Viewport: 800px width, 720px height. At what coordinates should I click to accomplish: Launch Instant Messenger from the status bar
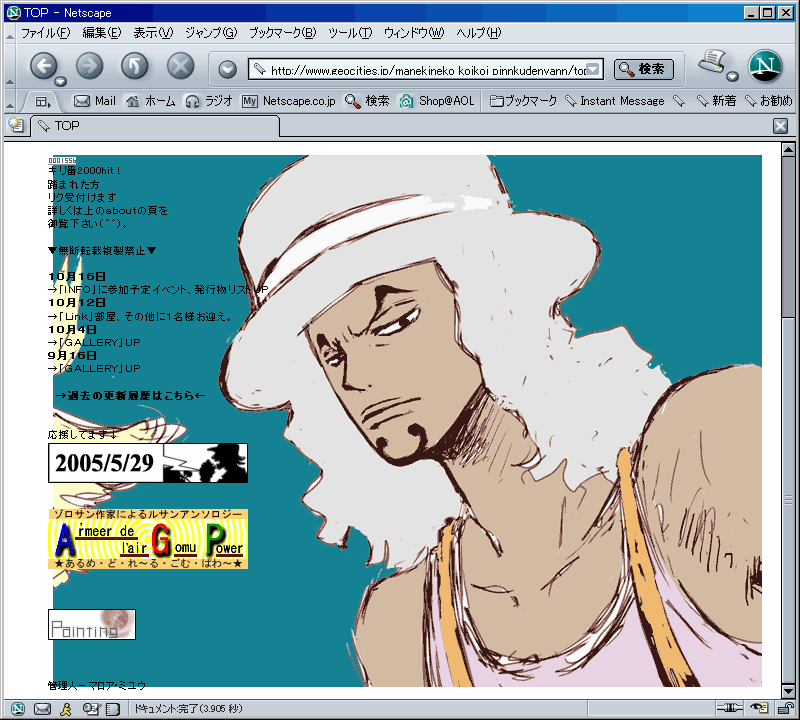66,708
